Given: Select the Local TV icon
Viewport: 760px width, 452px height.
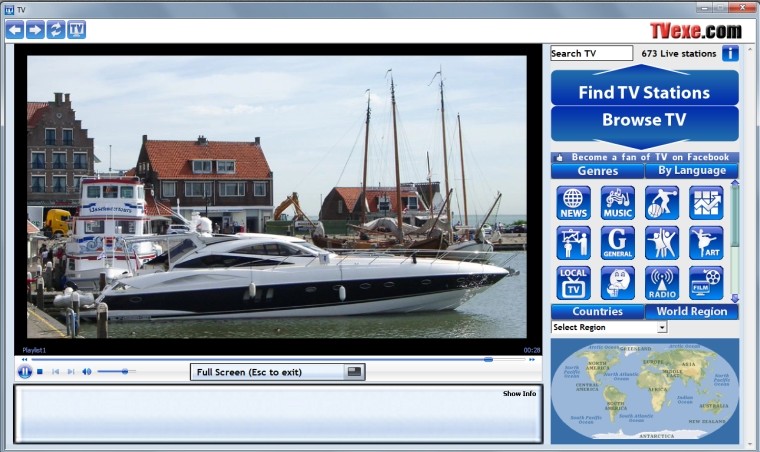Looking at the screenshot, I should click(x=573, y=282).
